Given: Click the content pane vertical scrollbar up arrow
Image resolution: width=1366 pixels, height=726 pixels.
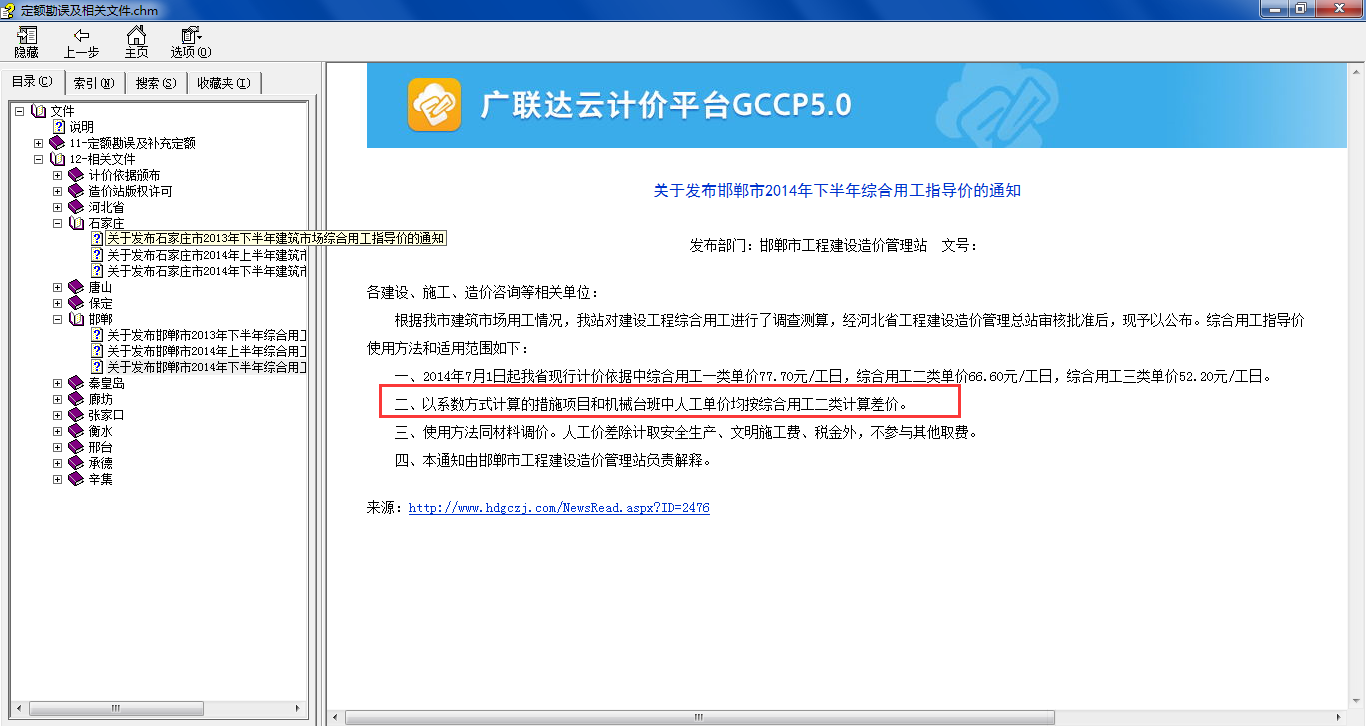Looking at the screenshot, I should [x=1356, y=72].
